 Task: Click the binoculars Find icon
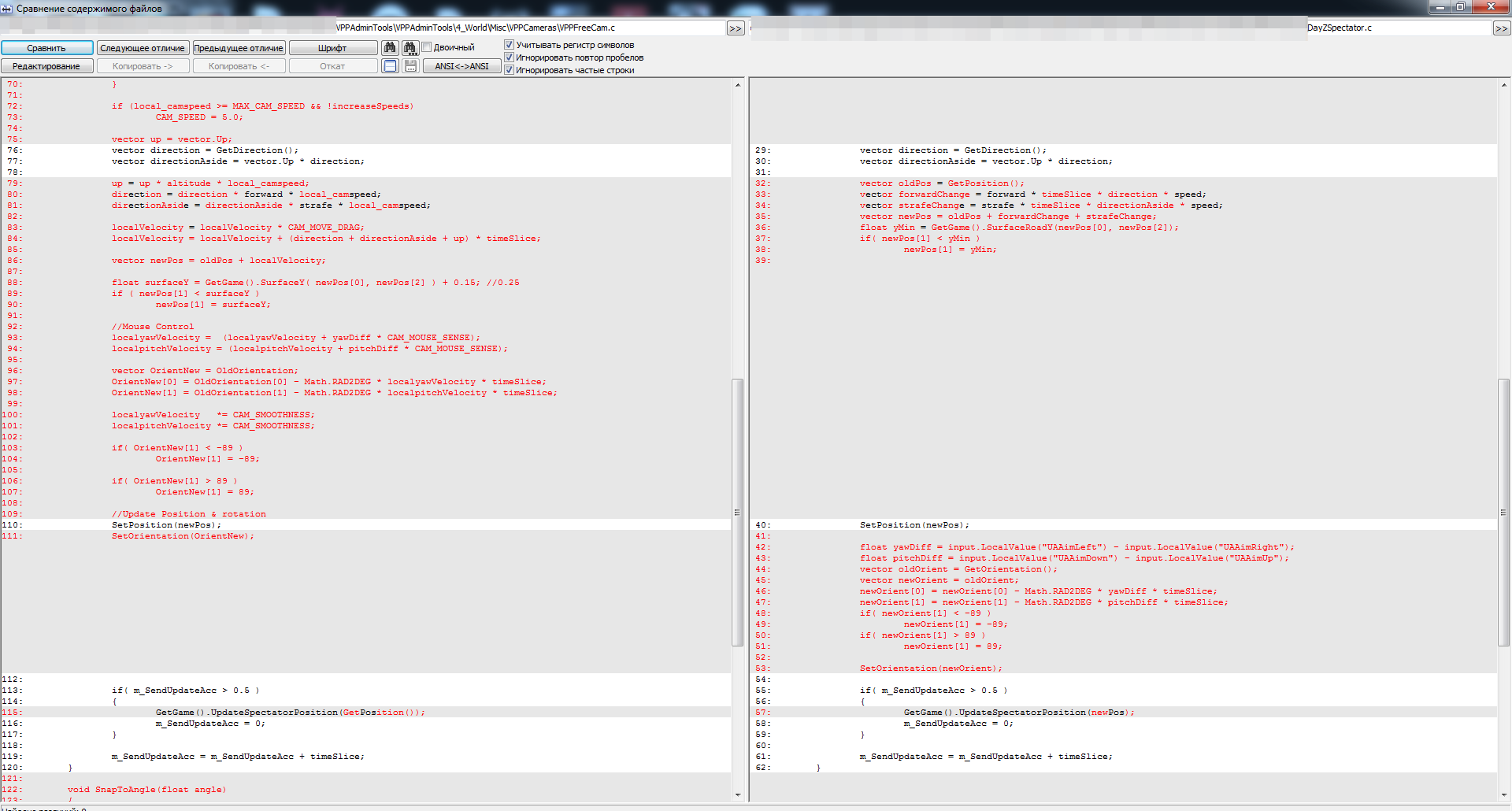tap(390, 48)
